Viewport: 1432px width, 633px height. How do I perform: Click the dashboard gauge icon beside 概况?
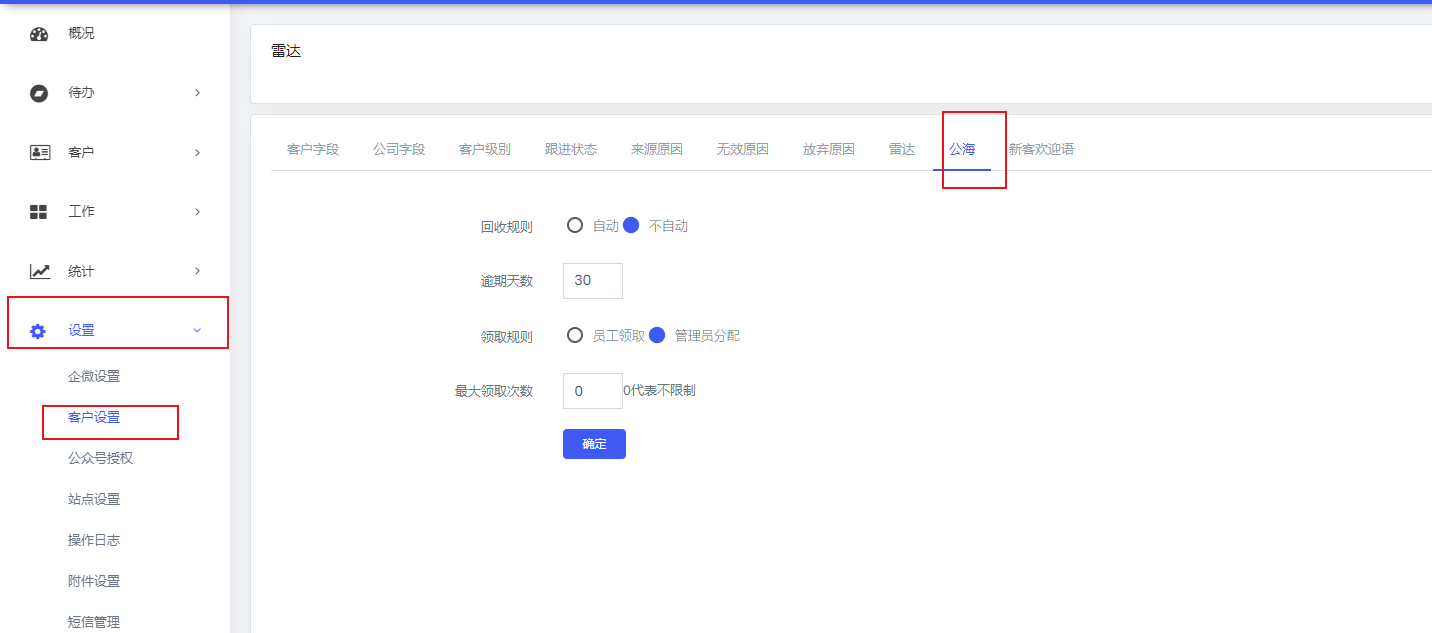pos(39,34)
